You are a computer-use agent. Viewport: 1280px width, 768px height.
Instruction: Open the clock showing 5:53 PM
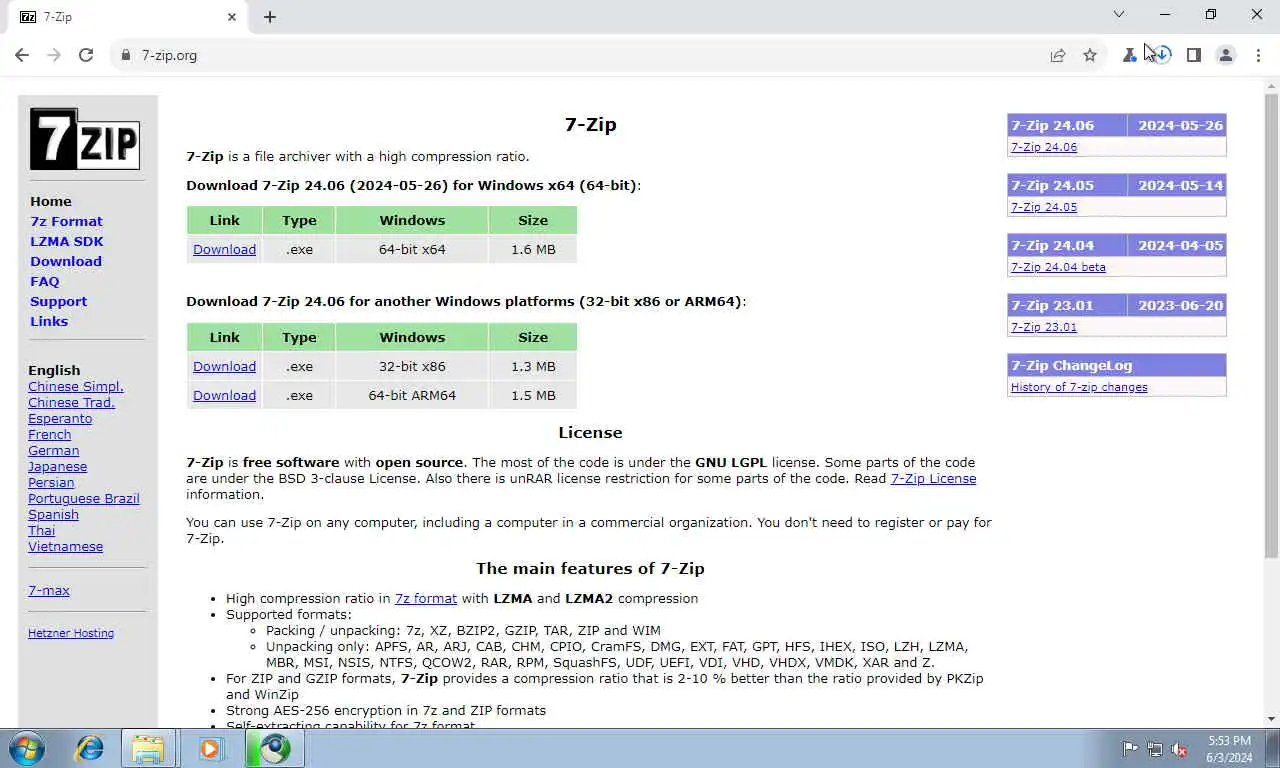click(x=1229, y=748)
